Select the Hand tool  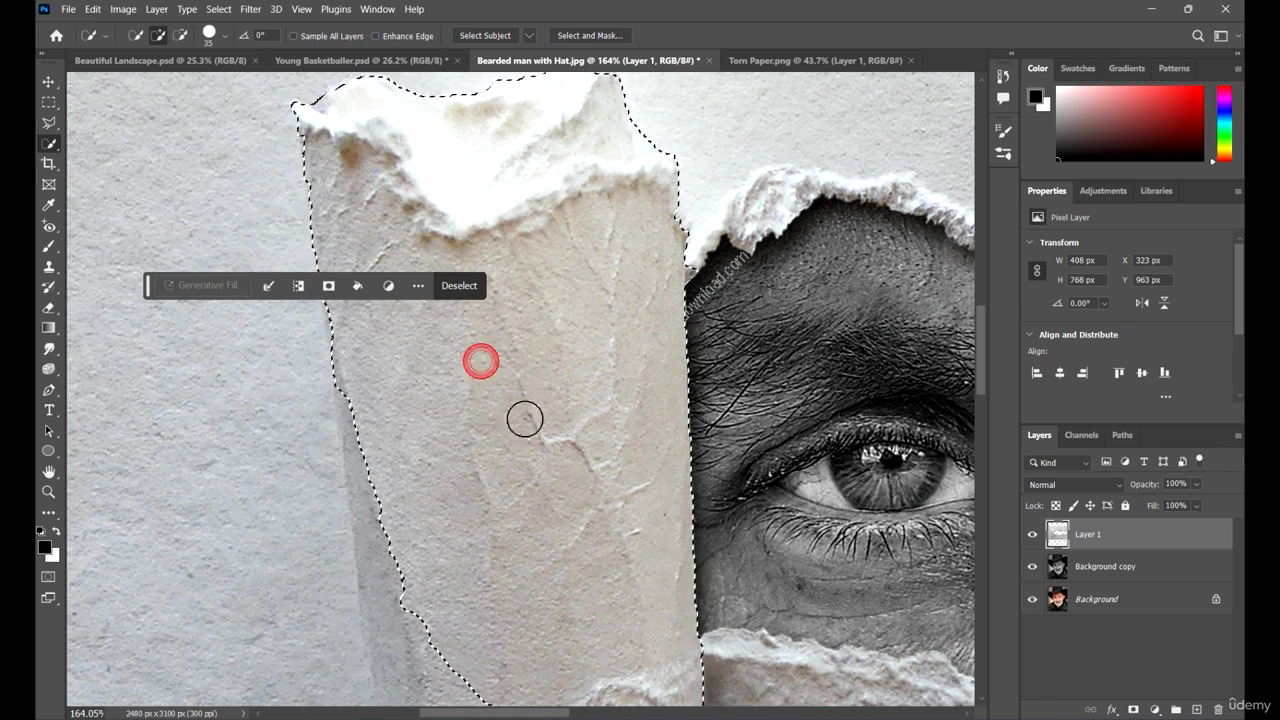coord(48,472)
